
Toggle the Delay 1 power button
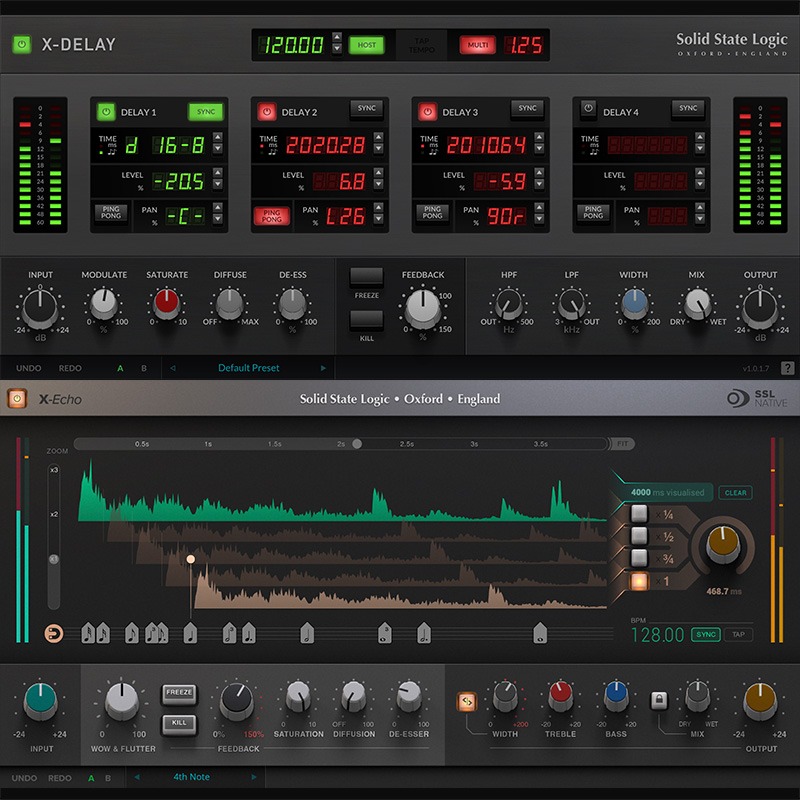click(x=106, y=112)
